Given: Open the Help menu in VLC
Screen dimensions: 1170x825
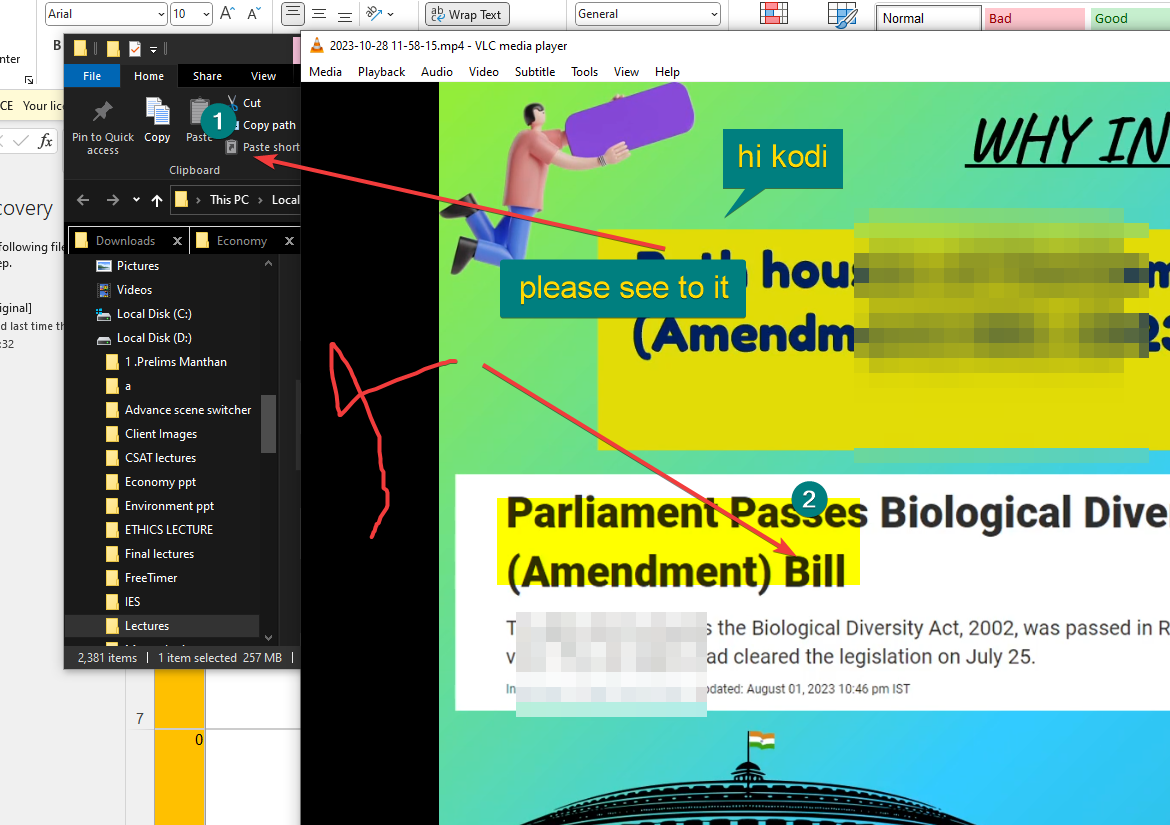Looking at the screenshot, I should [x=667, y=72].
